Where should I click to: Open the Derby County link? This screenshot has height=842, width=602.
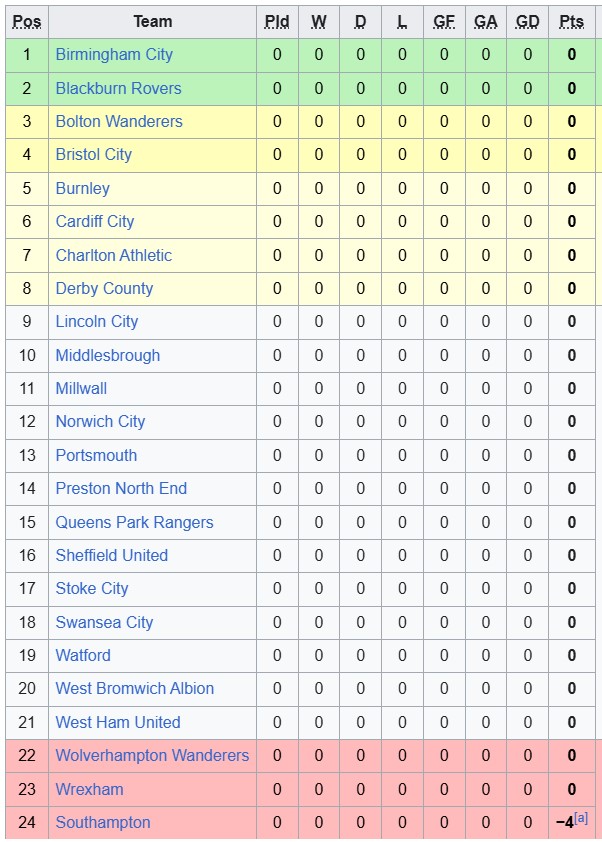[104, 289]
